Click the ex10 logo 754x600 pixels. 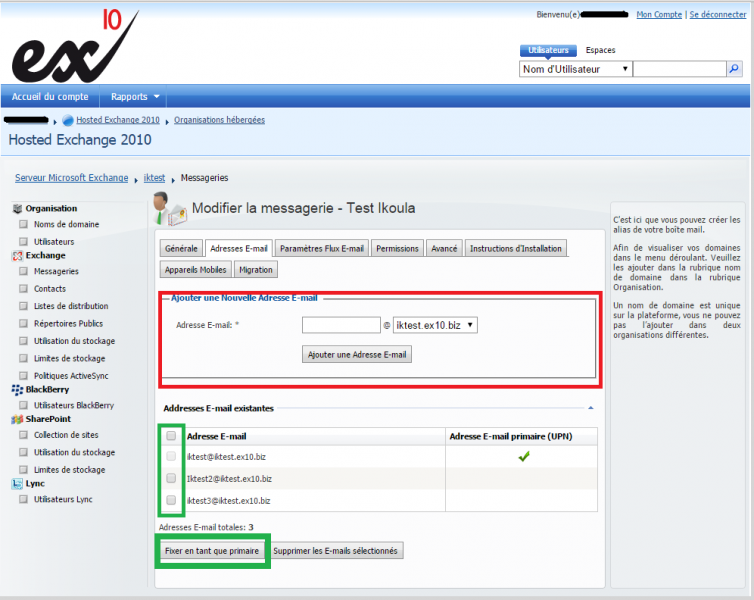coord(75,46)
